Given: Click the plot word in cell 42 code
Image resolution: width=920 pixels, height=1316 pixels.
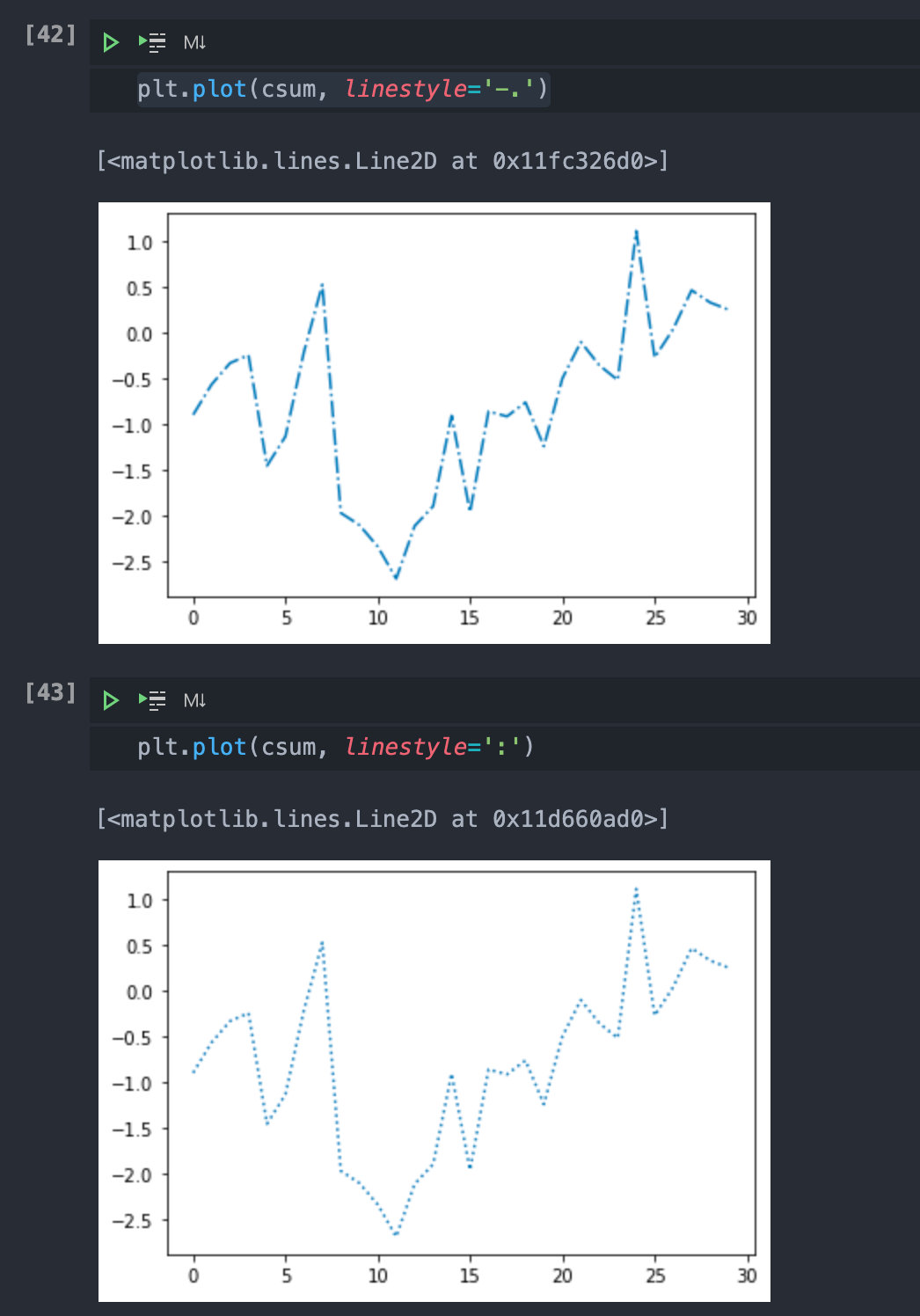Looking at the screenshot, I should coord(219,89).
